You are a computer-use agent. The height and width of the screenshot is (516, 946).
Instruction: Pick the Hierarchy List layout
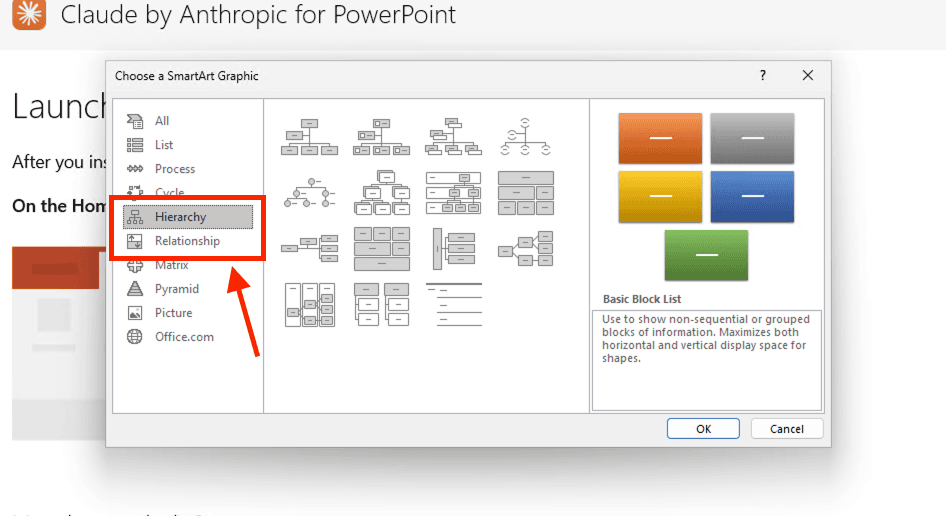pos(381,305)
